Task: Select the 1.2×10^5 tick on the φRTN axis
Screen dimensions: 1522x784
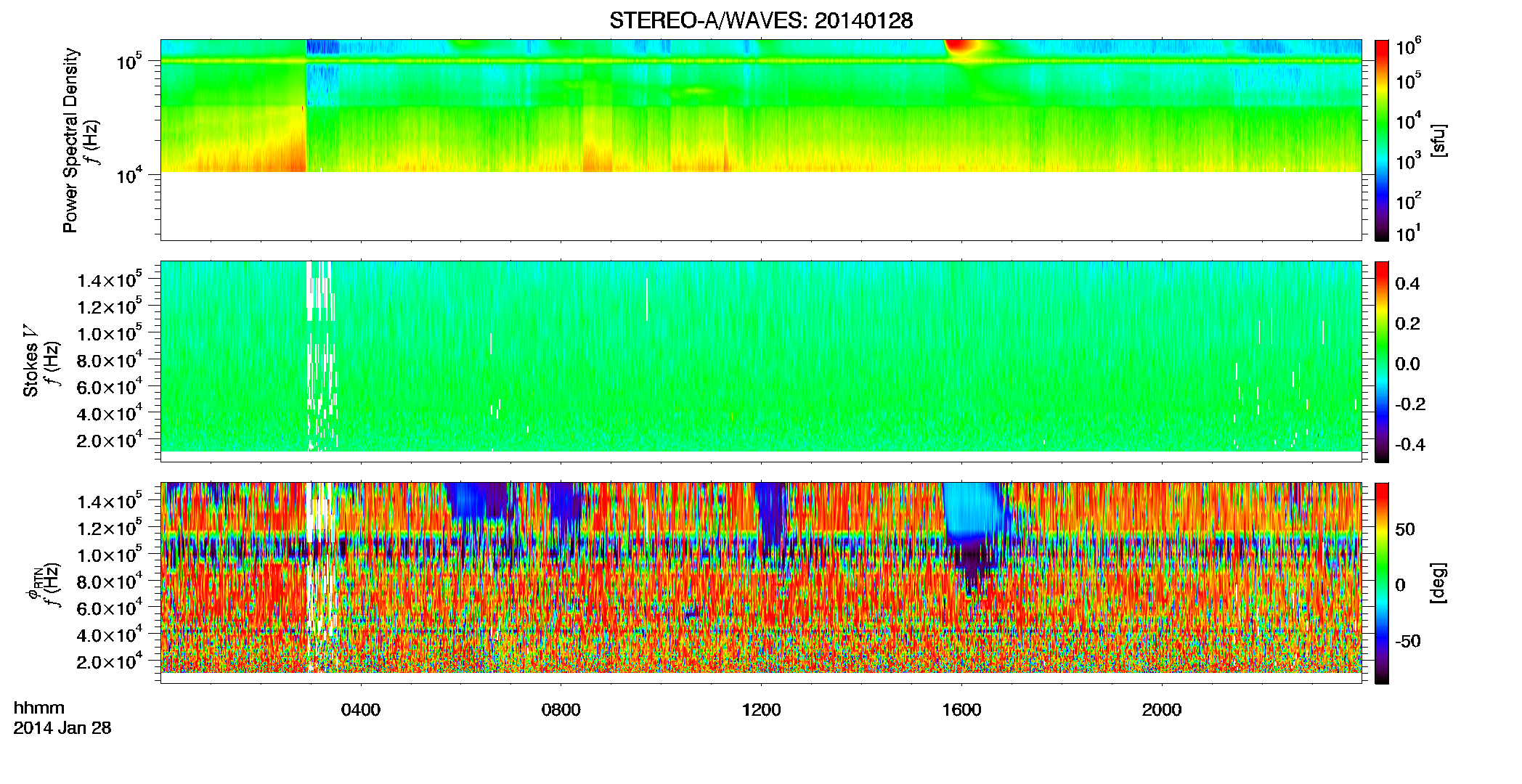Action: (110, 528)
